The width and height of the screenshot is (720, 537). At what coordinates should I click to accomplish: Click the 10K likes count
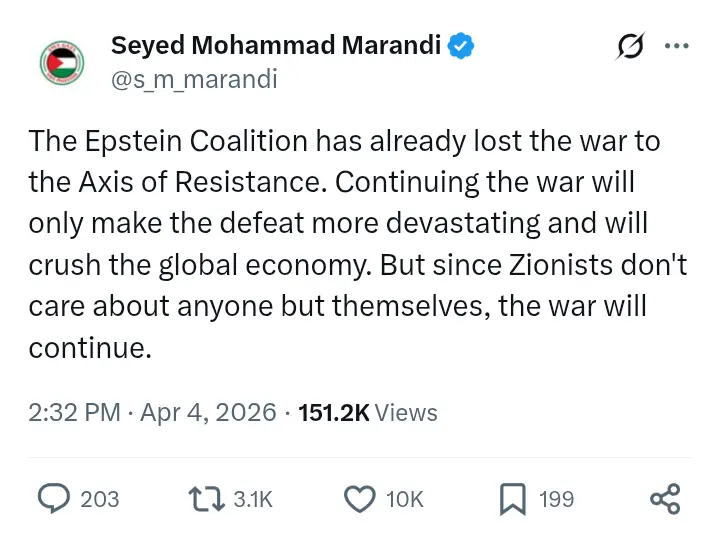coord(404,499)
